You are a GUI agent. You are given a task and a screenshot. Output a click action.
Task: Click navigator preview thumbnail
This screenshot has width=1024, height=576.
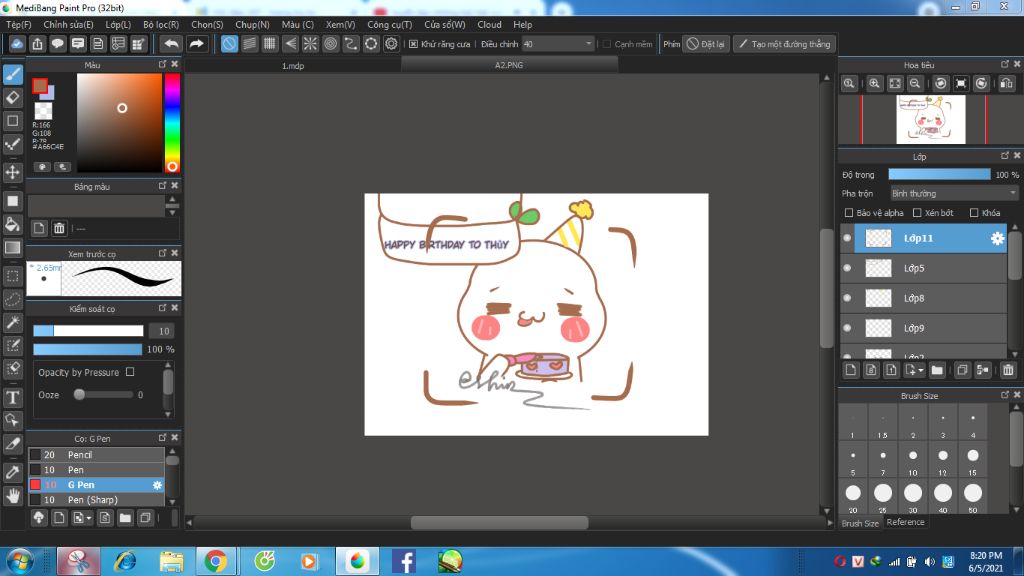[931, 120]
